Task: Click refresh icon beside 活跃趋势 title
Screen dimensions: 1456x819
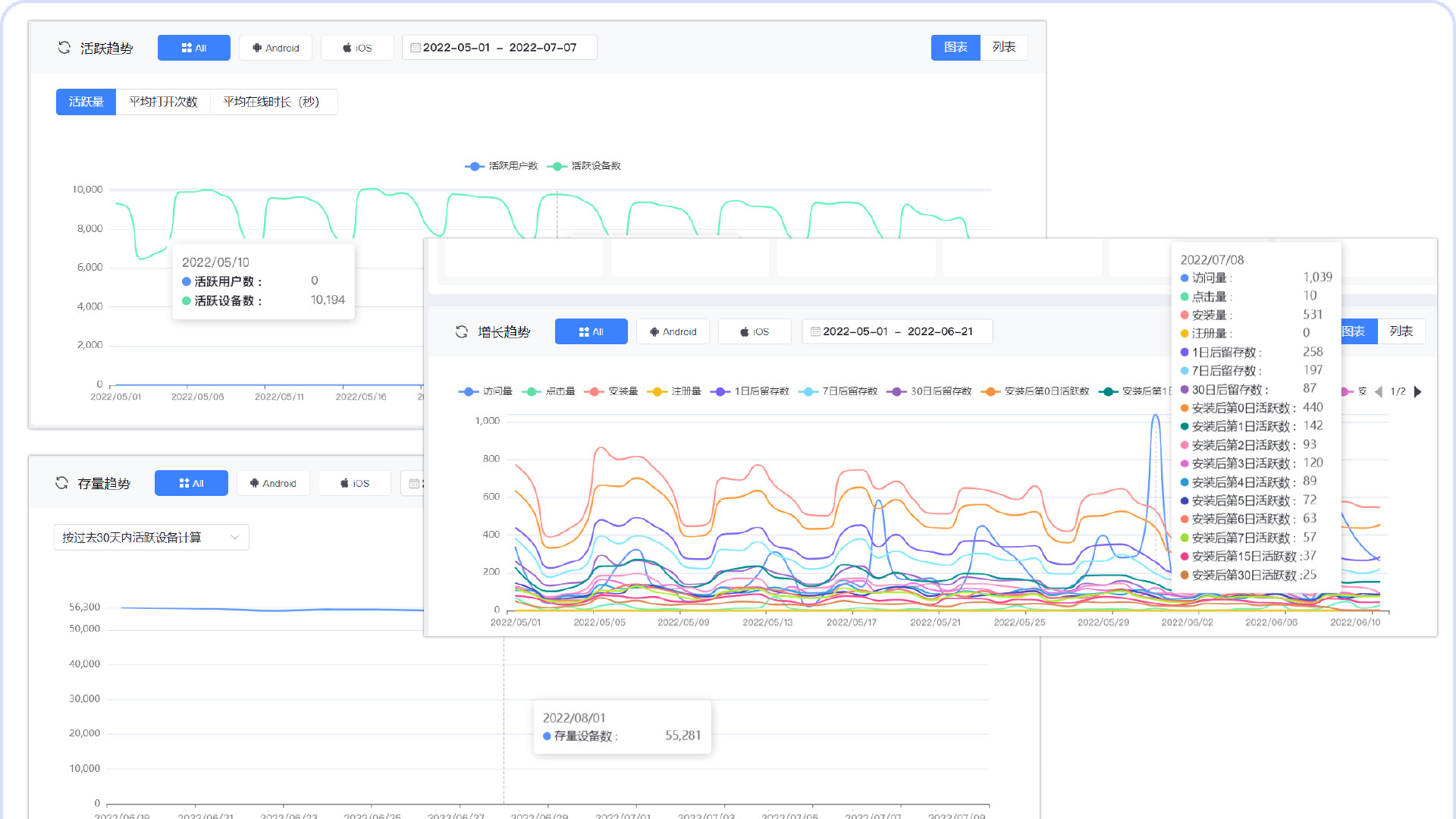Action: pyautogui.click(x=64, y=48)
